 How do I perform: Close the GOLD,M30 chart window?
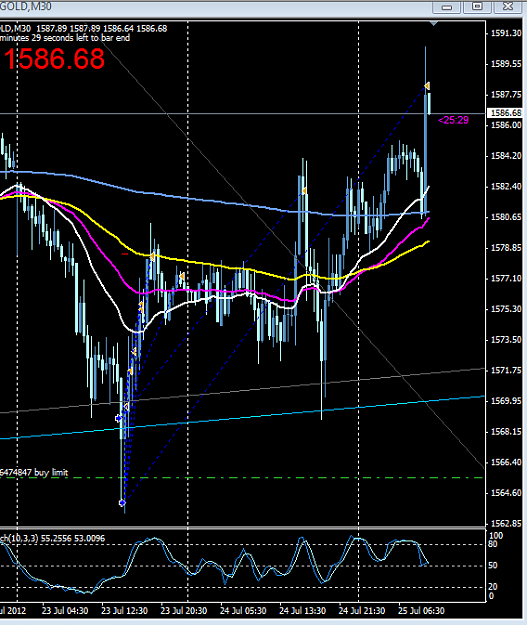point(508,6)
